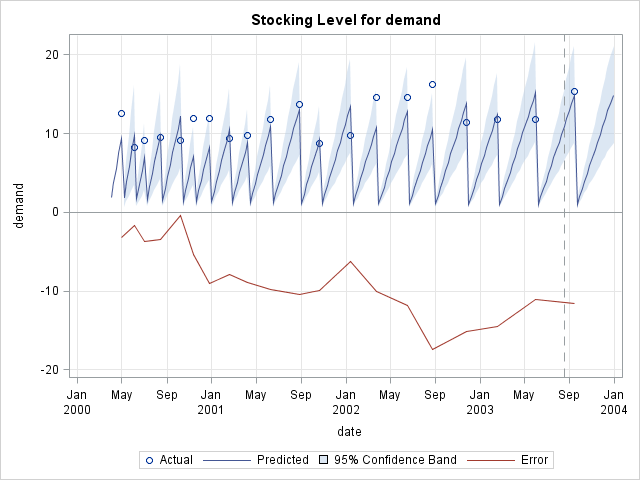Screen dimensions: 640x480
Task: Click the y-axis tick value 20
Action: (x=52, y=55)
